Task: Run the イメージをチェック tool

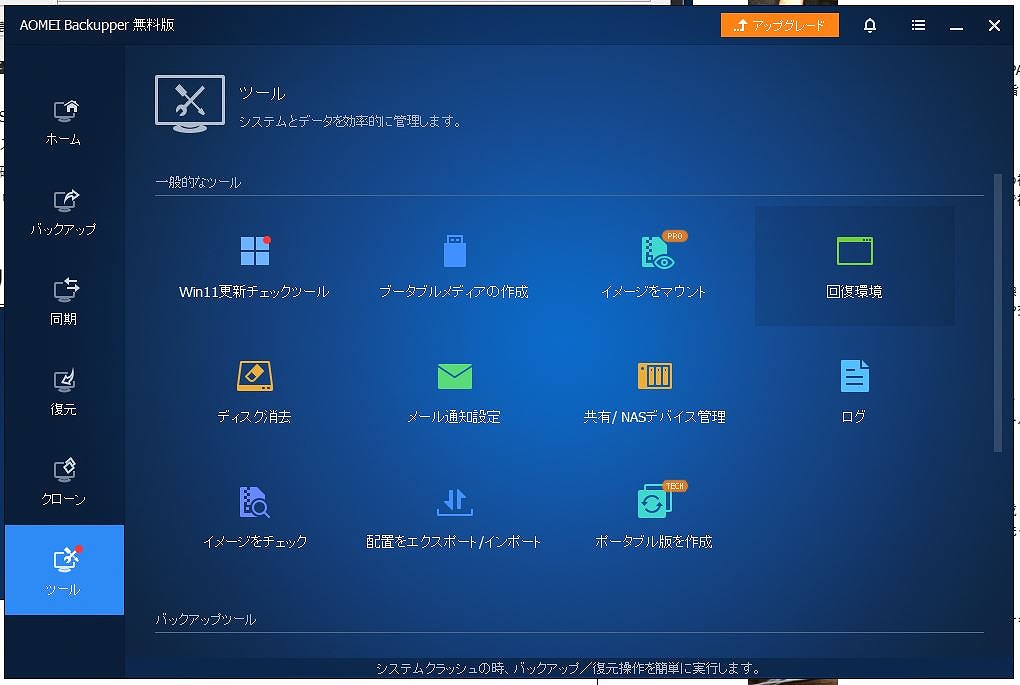Action: point(254,517)
